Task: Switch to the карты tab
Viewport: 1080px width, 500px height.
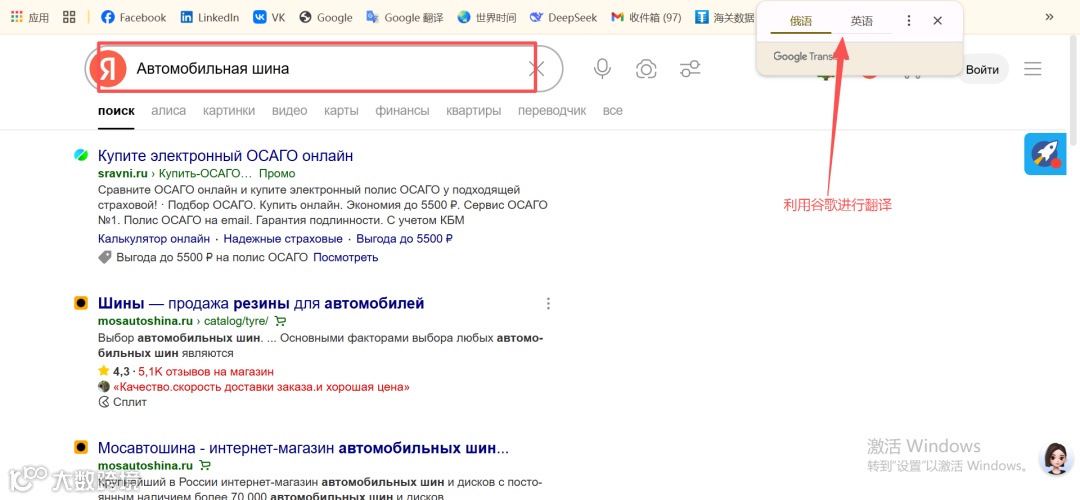Action: 341,111
